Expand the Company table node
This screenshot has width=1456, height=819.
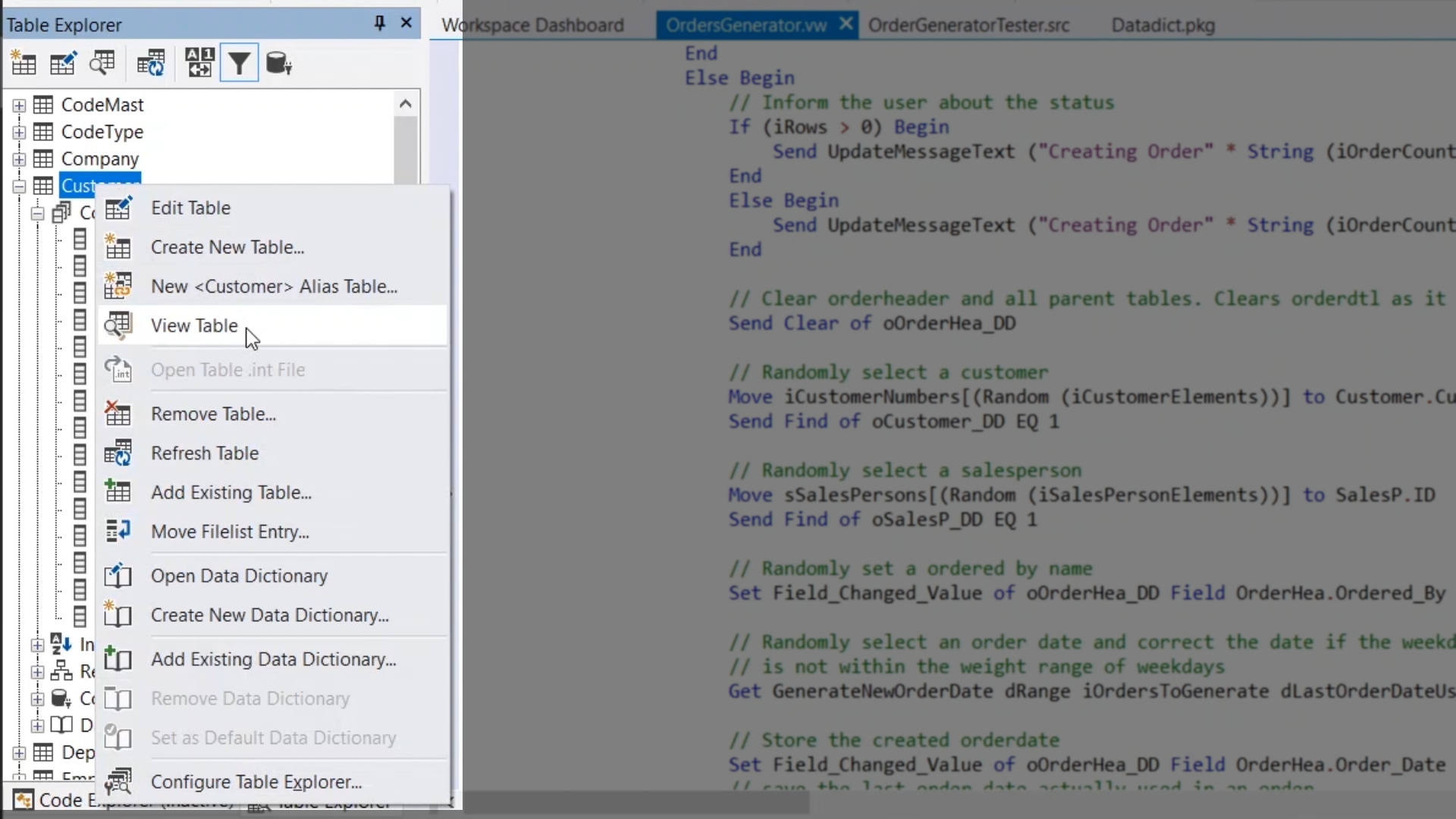(19, 159)
